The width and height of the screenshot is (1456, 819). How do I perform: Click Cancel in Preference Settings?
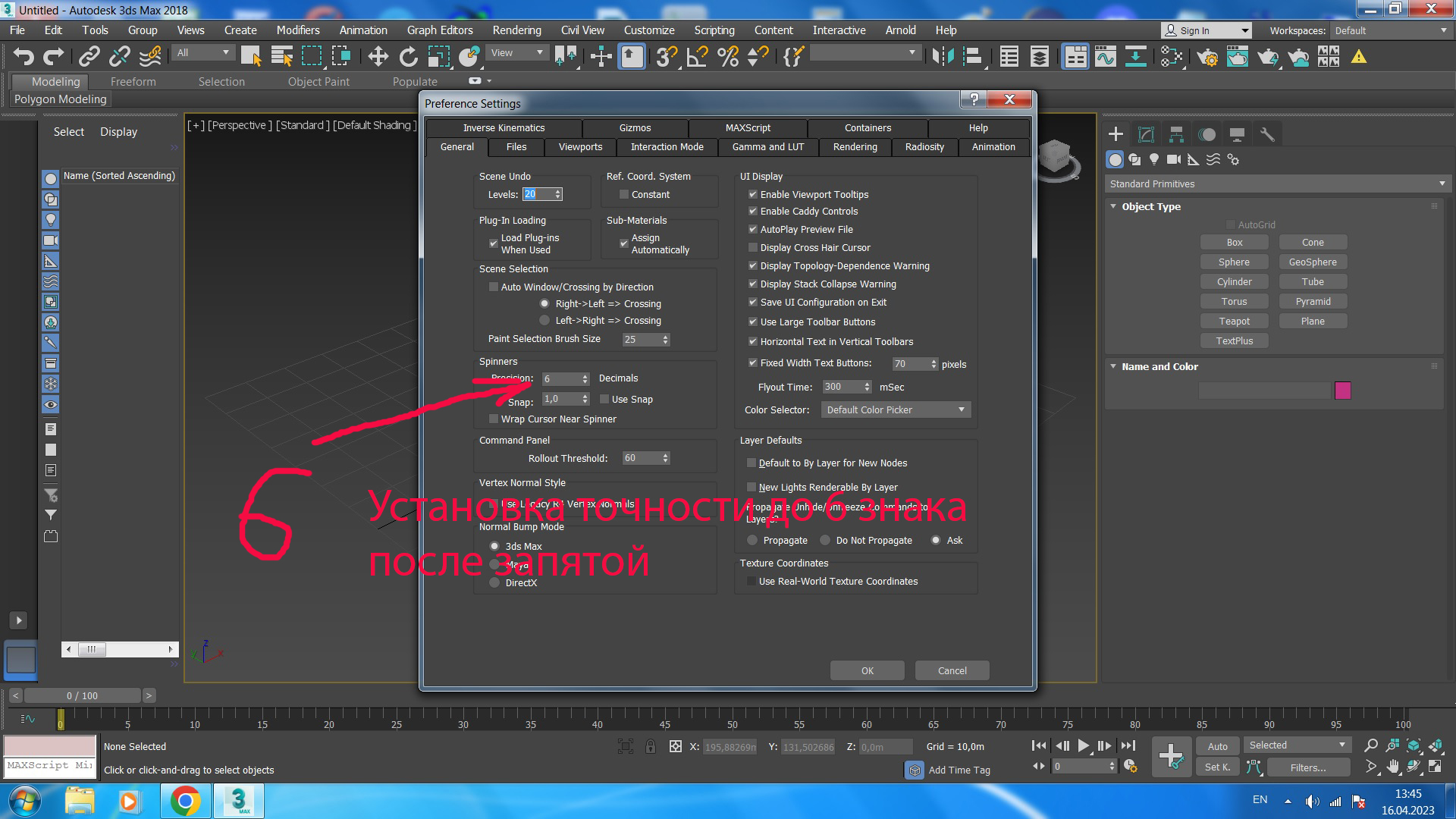click(952, 671)
